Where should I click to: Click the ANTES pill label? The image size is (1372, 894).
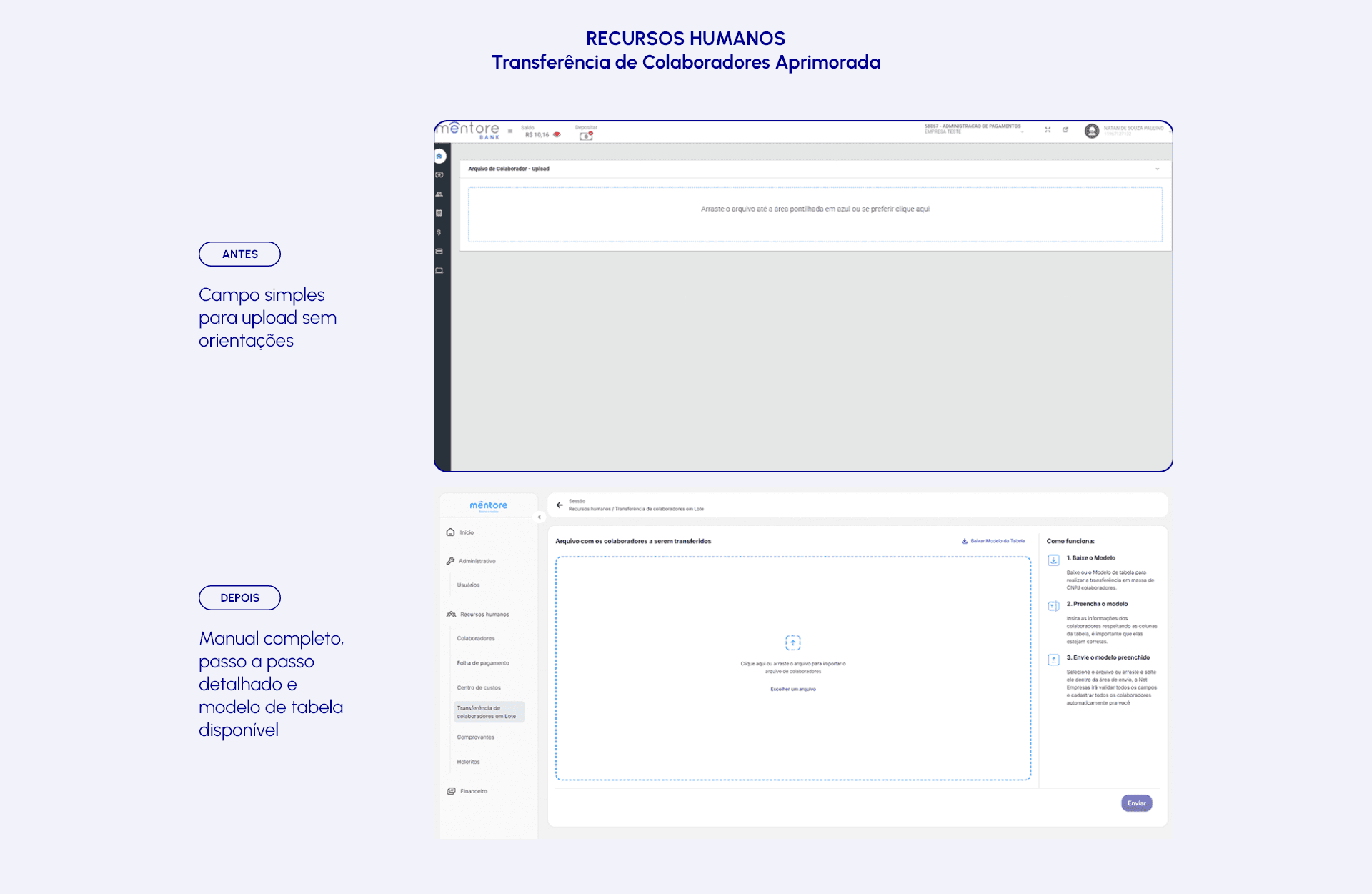tap(239, 254)
